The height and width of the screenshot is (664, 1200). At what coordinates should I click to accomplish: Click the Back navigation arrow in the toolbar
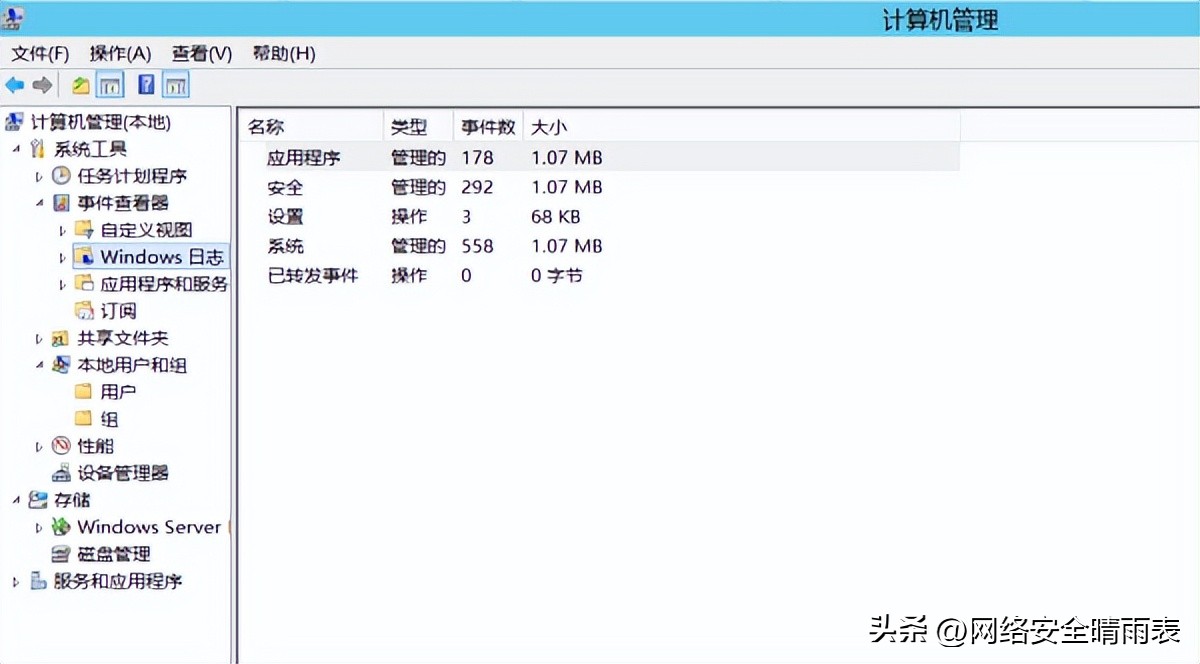pos(15,84)
